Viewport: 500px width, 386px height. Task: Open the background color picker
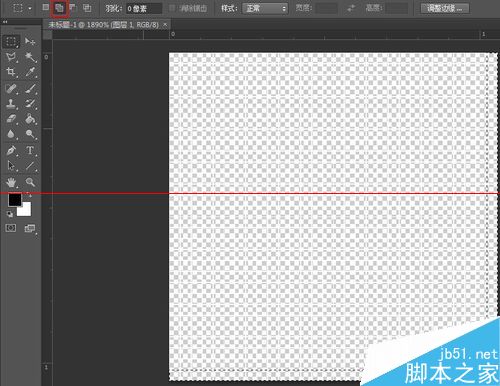[26, 210]
